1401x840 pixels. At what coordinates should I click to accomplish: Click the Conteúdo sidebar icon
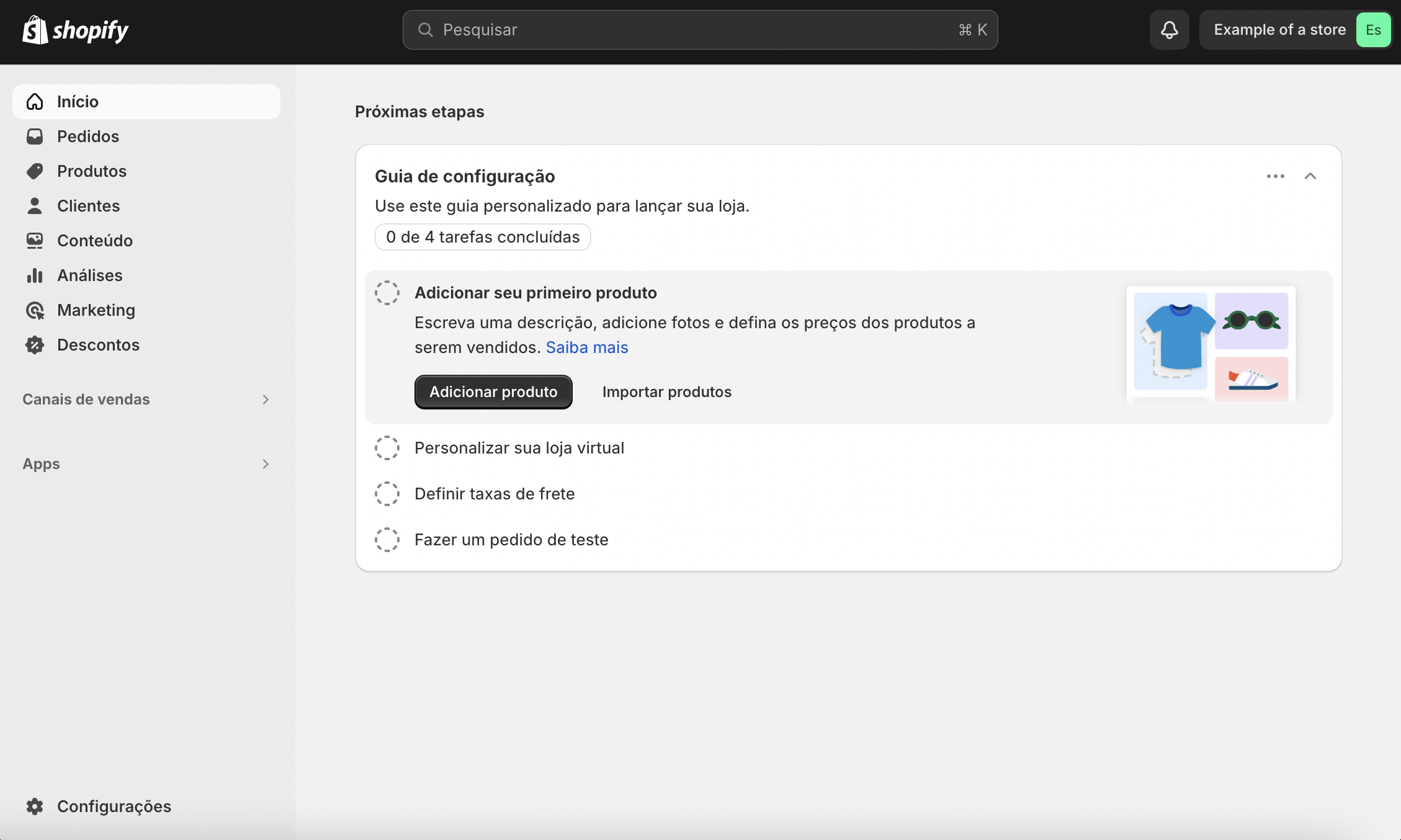(35, 240)
